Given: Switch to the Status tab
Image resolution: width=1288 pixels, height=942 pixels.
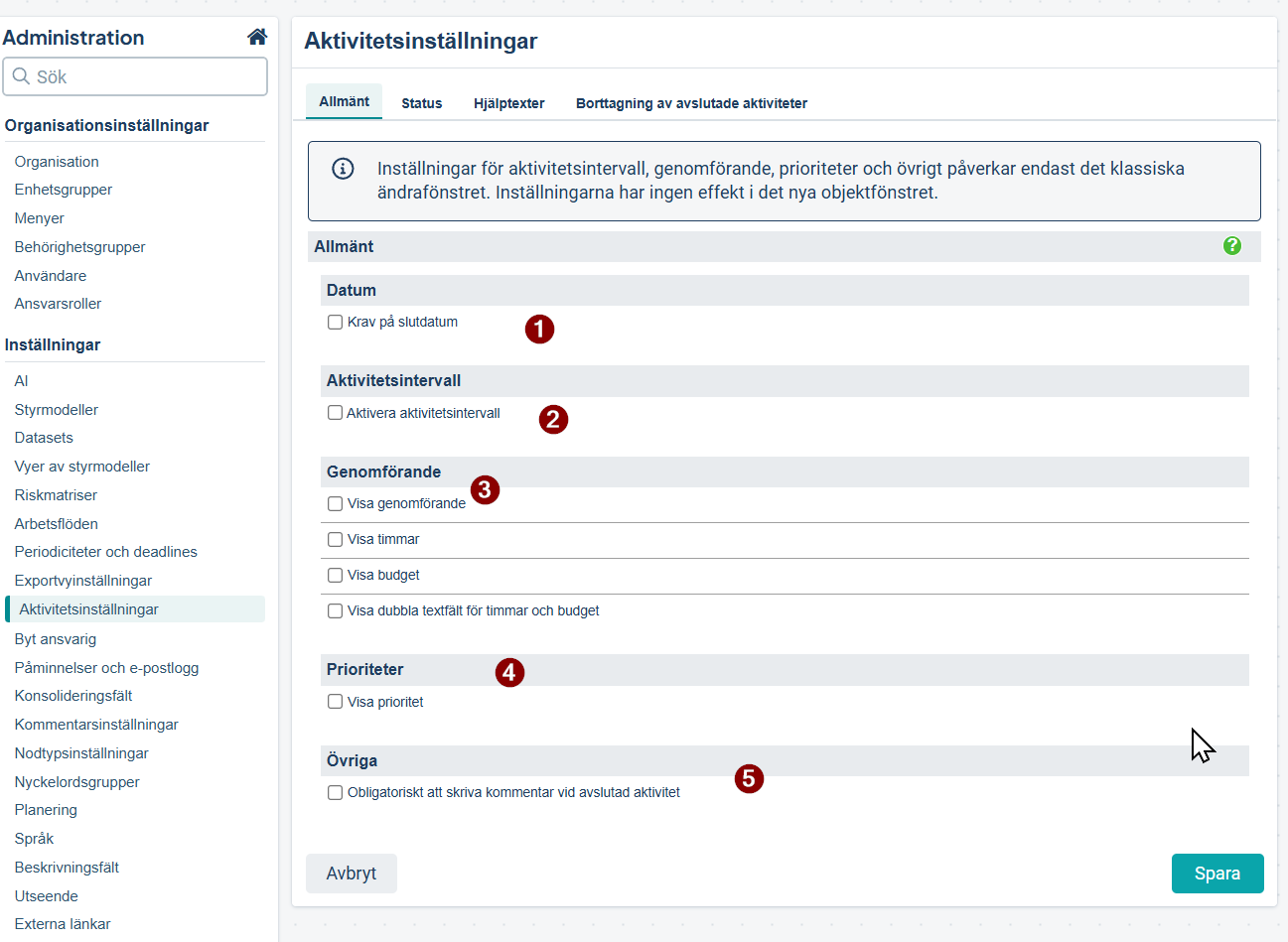Looking at the screenshot, I should pyautogui.click(x=422, y=103).
